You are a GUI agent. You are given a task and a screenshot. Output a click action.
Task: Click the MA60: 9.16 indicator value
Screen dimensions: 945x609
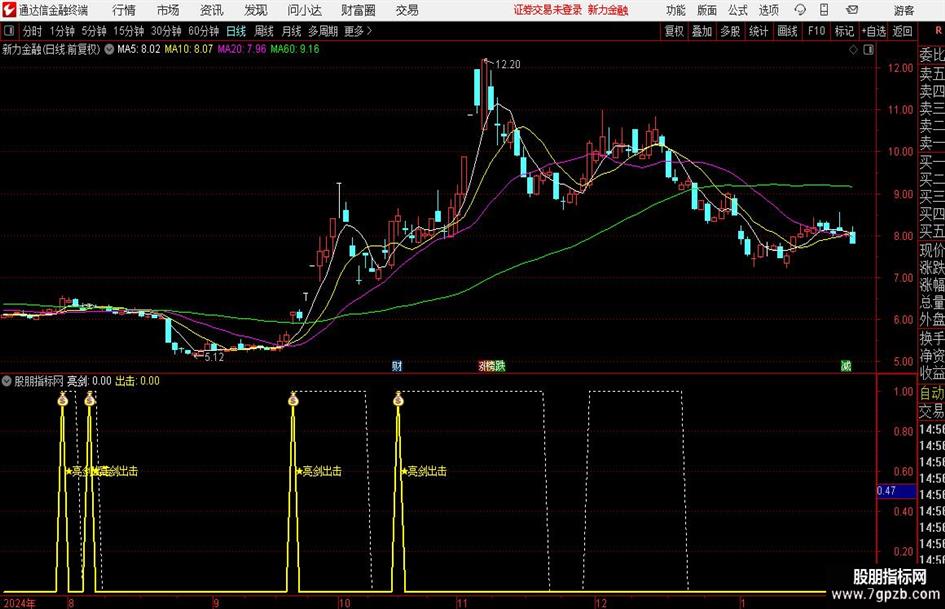tap(295, 49)
